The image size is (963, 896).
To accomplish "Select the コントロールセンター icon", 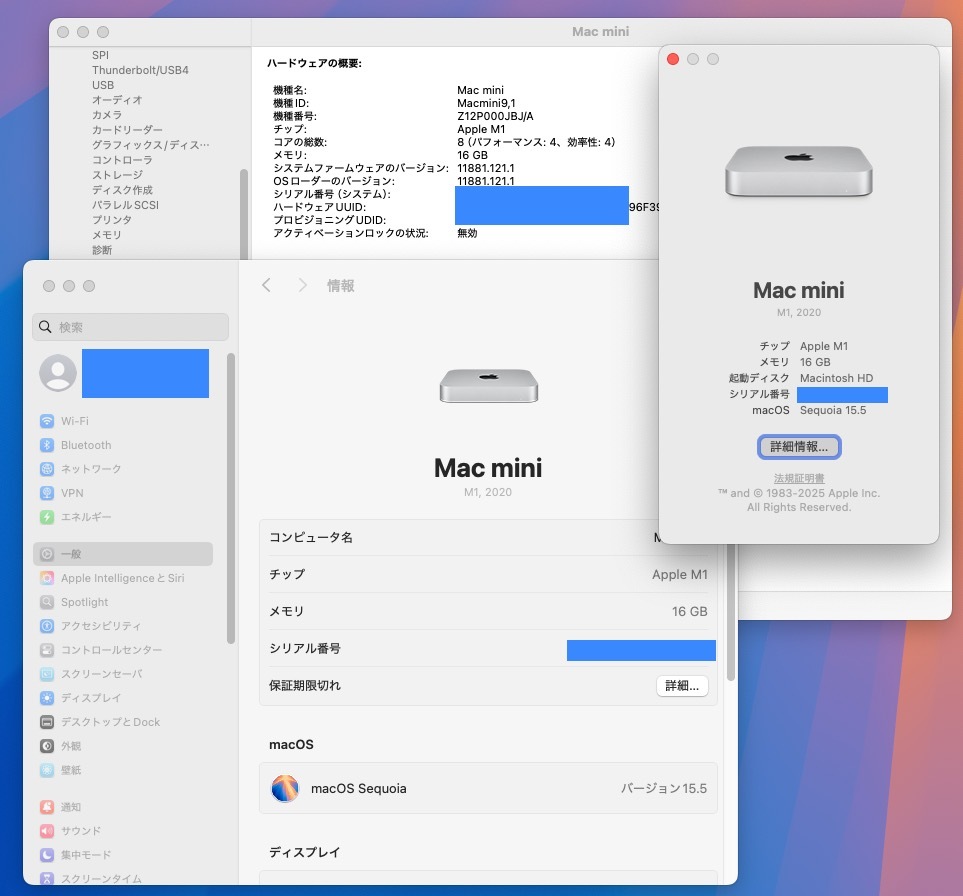I will coord(47,650).
